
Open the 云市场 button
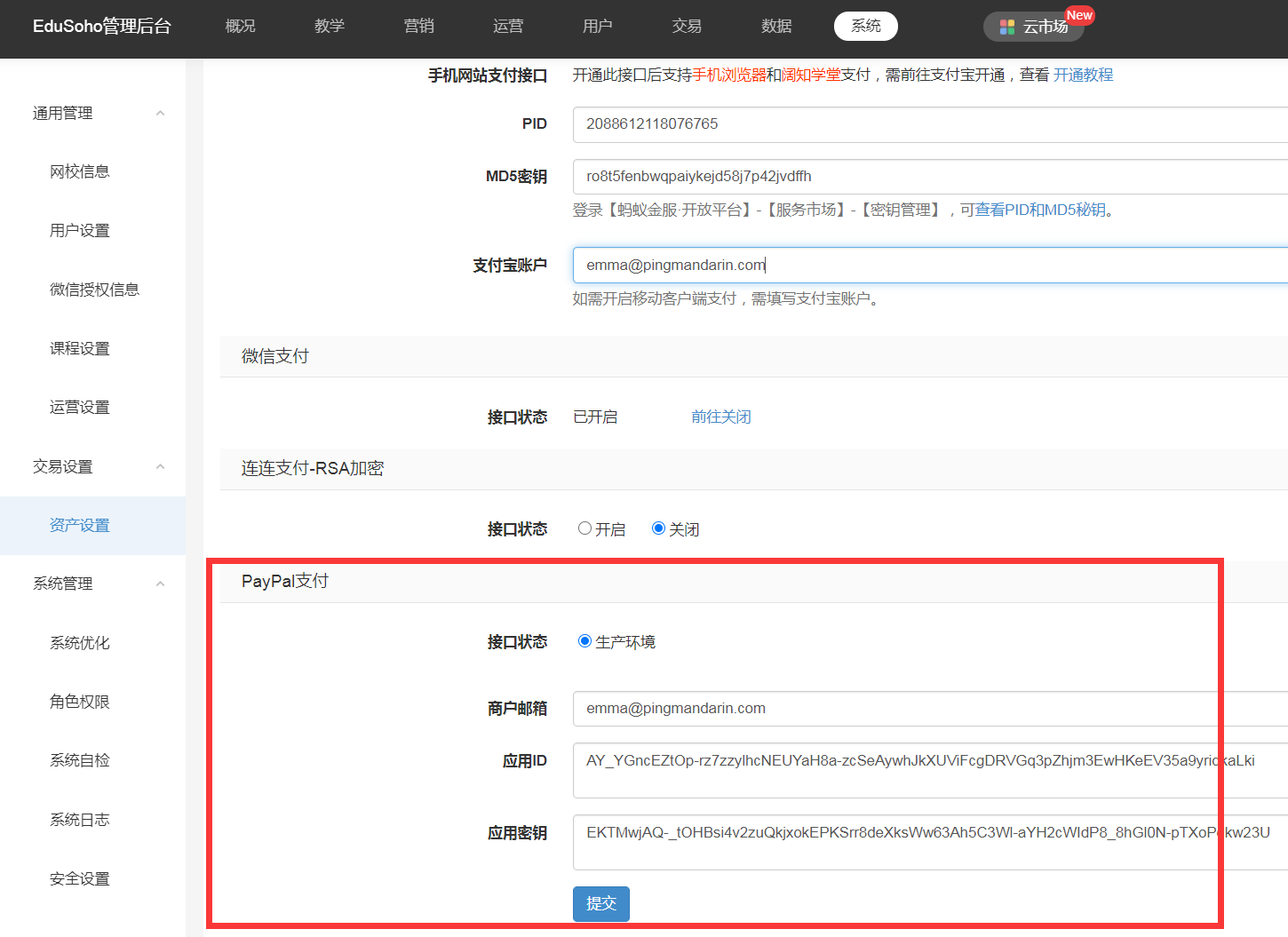tap(1034, 27)
